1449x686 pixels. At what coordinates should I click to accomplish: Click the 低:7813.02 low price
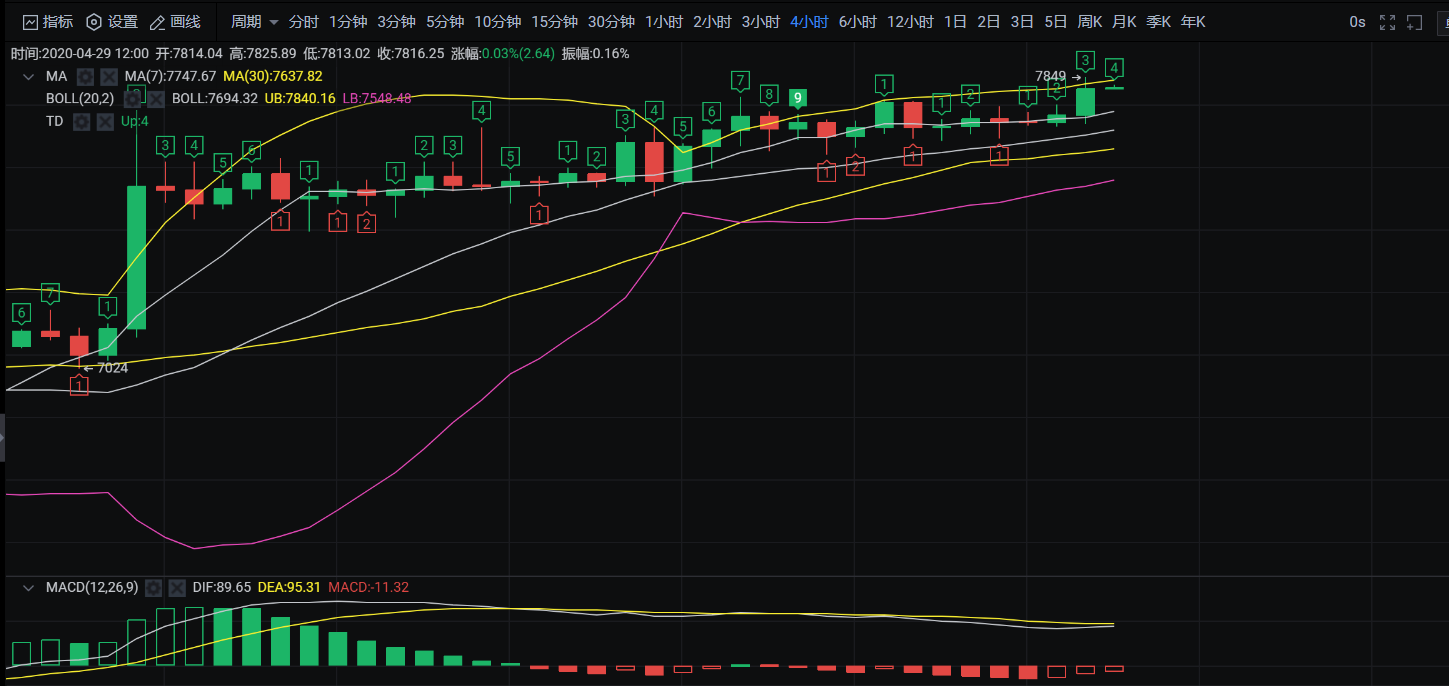pos(336,53)
